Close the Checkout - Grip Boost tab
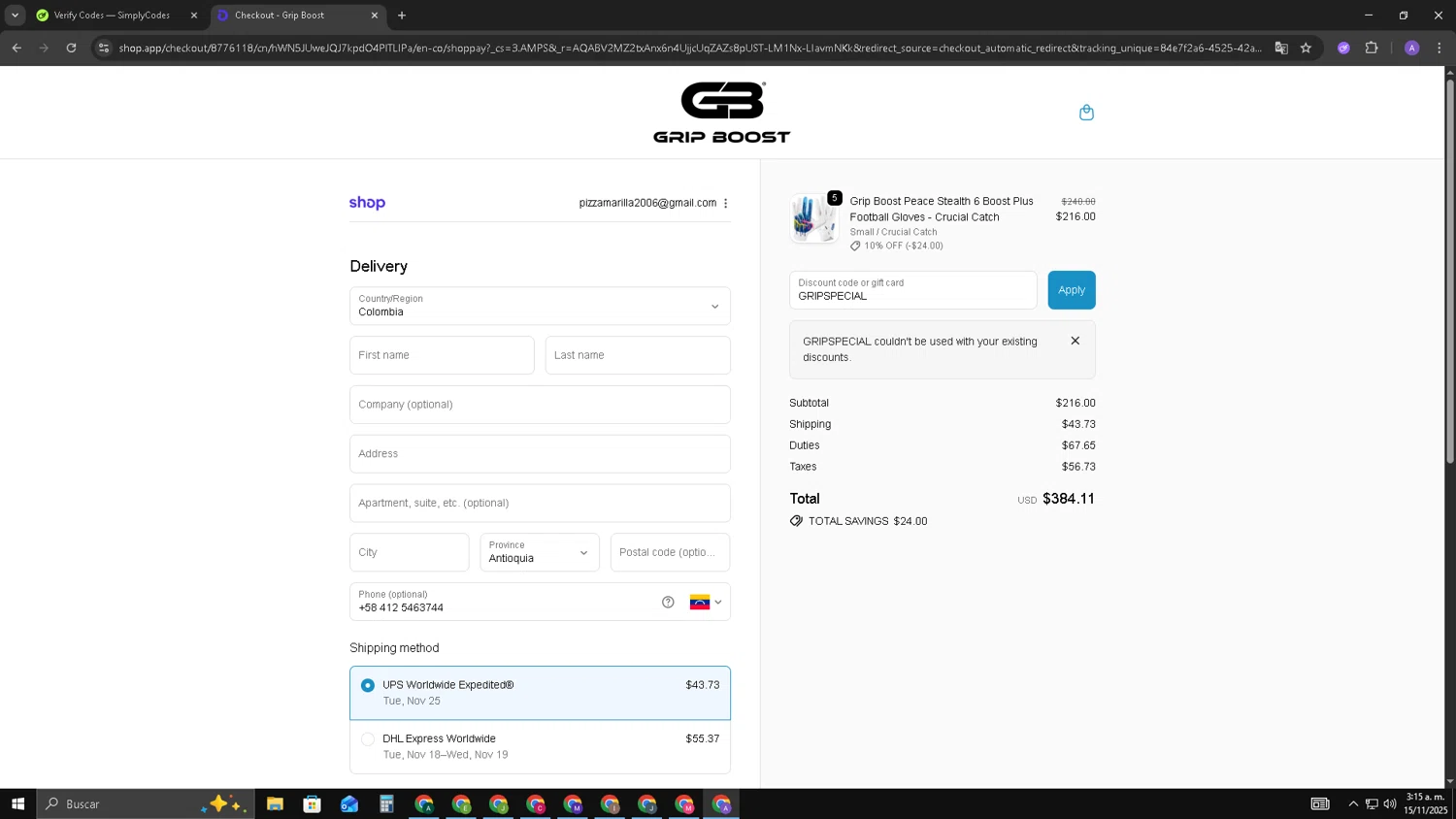The height and width of the screenshot is (819, 1456). pos(375,16)
